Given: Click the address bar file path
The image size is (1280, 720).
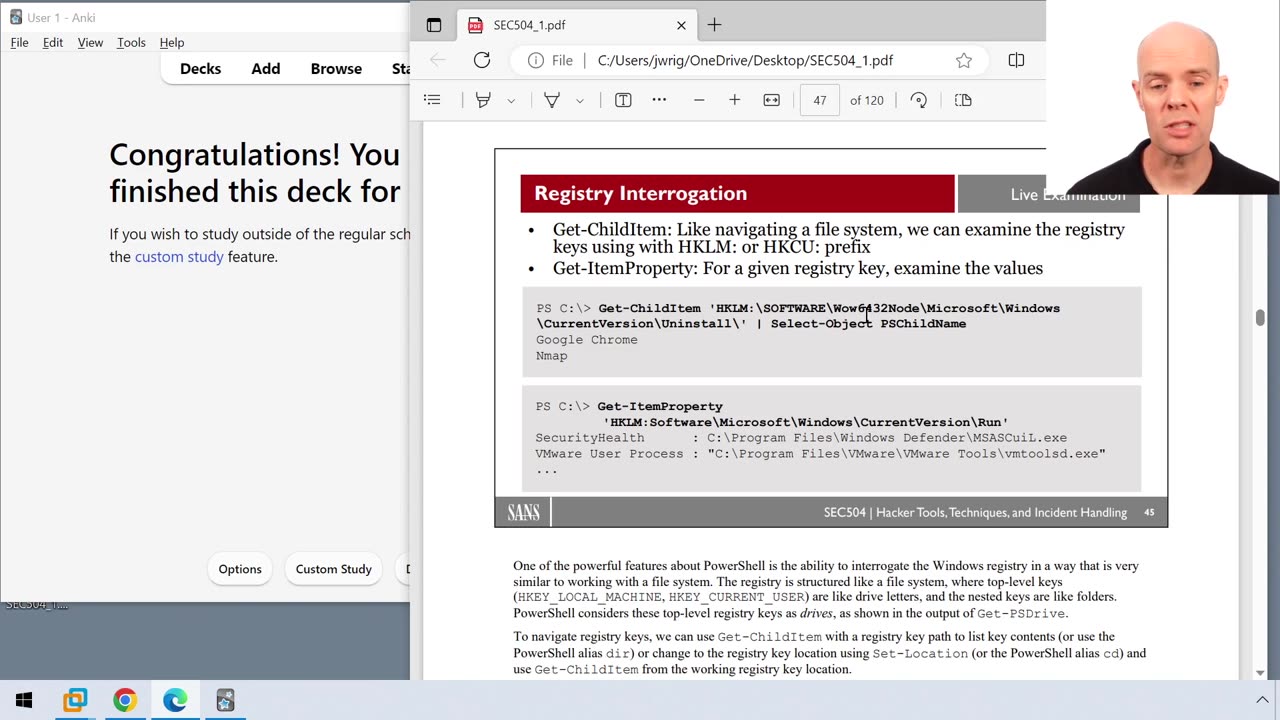Looking at the screenshot, I should tap(745, 60).
